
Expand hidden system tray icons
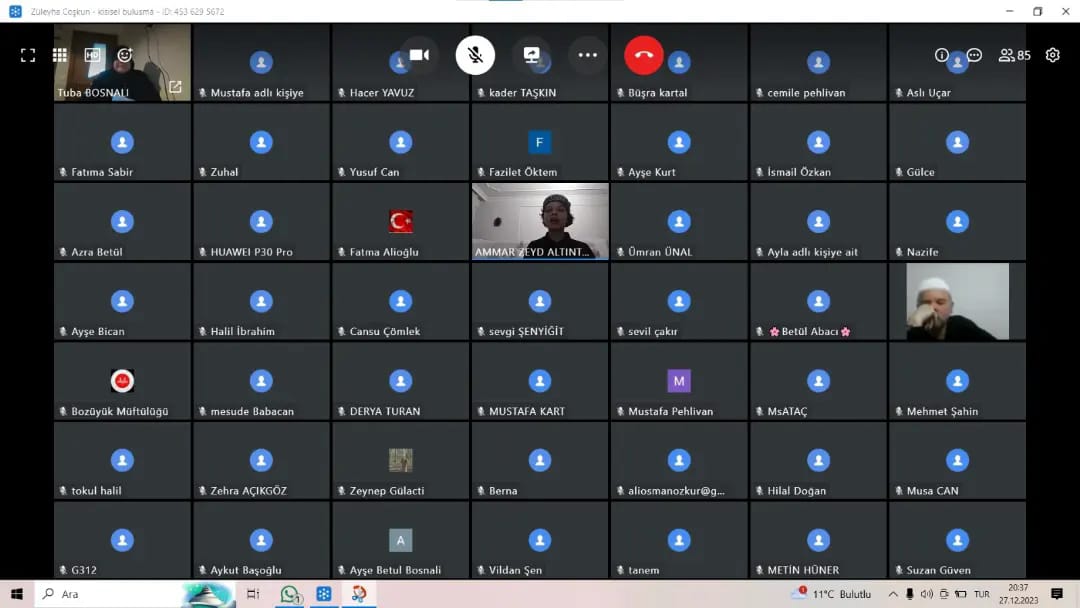(x=893, y=594)
